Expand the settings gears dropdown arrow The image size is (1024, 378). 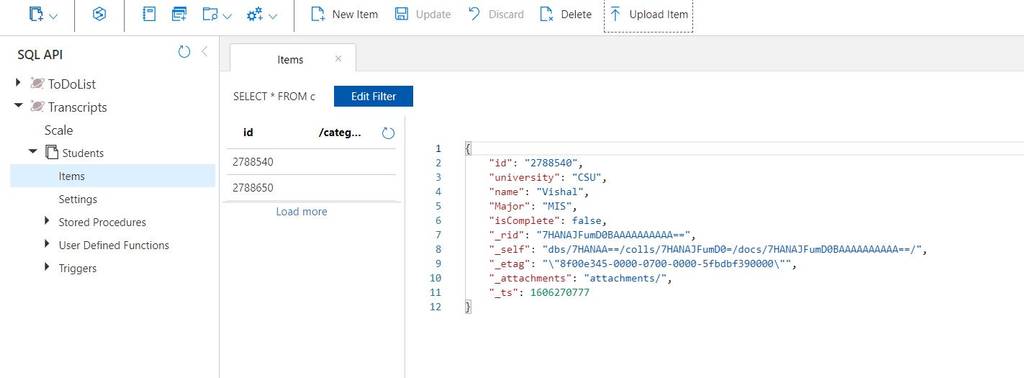273,16
